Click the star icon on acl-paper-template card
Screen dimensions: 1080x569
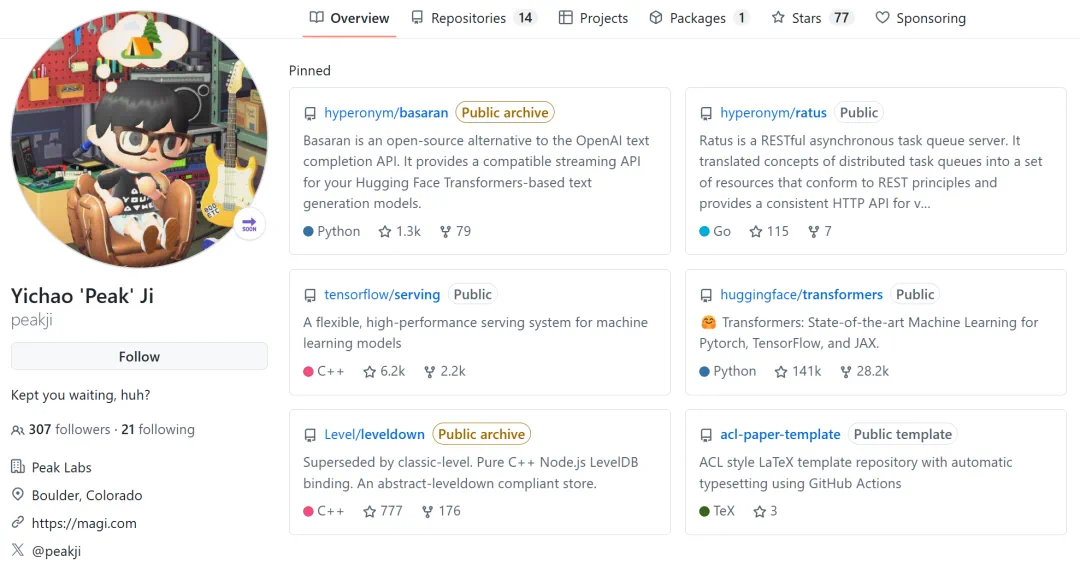[x=759, y=511]
